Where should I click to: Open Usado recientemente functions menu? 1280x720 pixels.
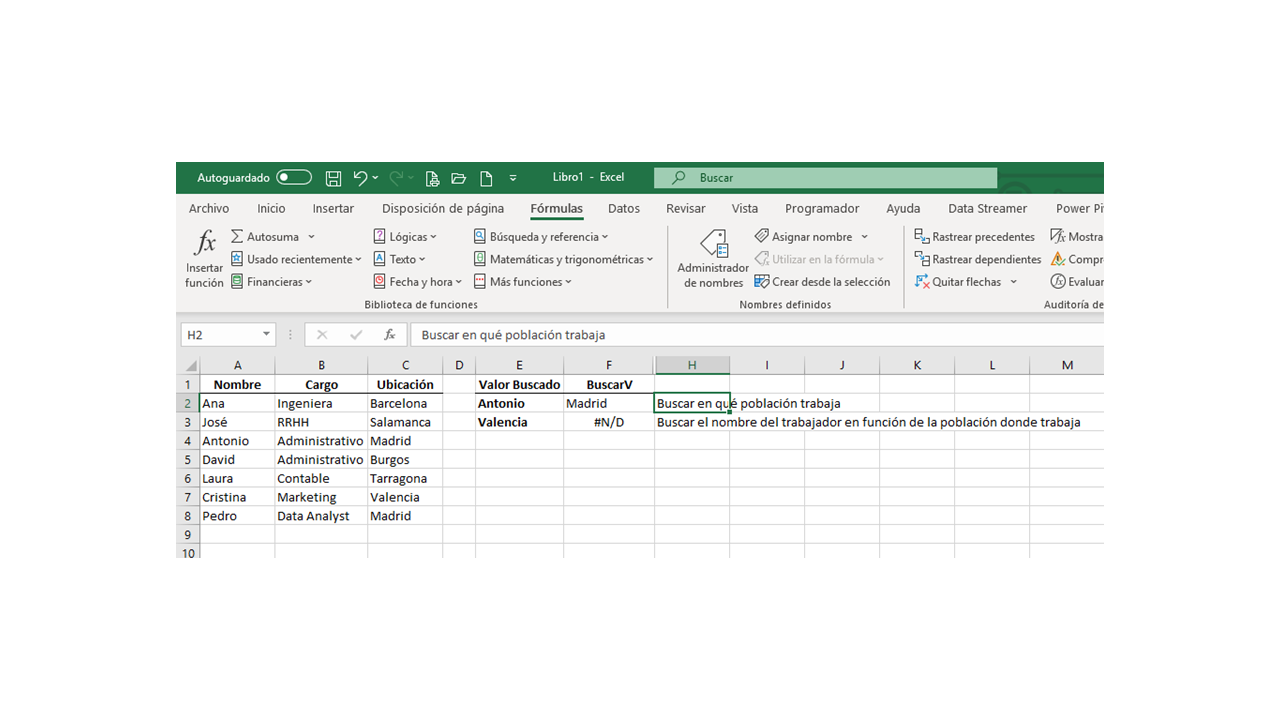click(x=296, y=259)
